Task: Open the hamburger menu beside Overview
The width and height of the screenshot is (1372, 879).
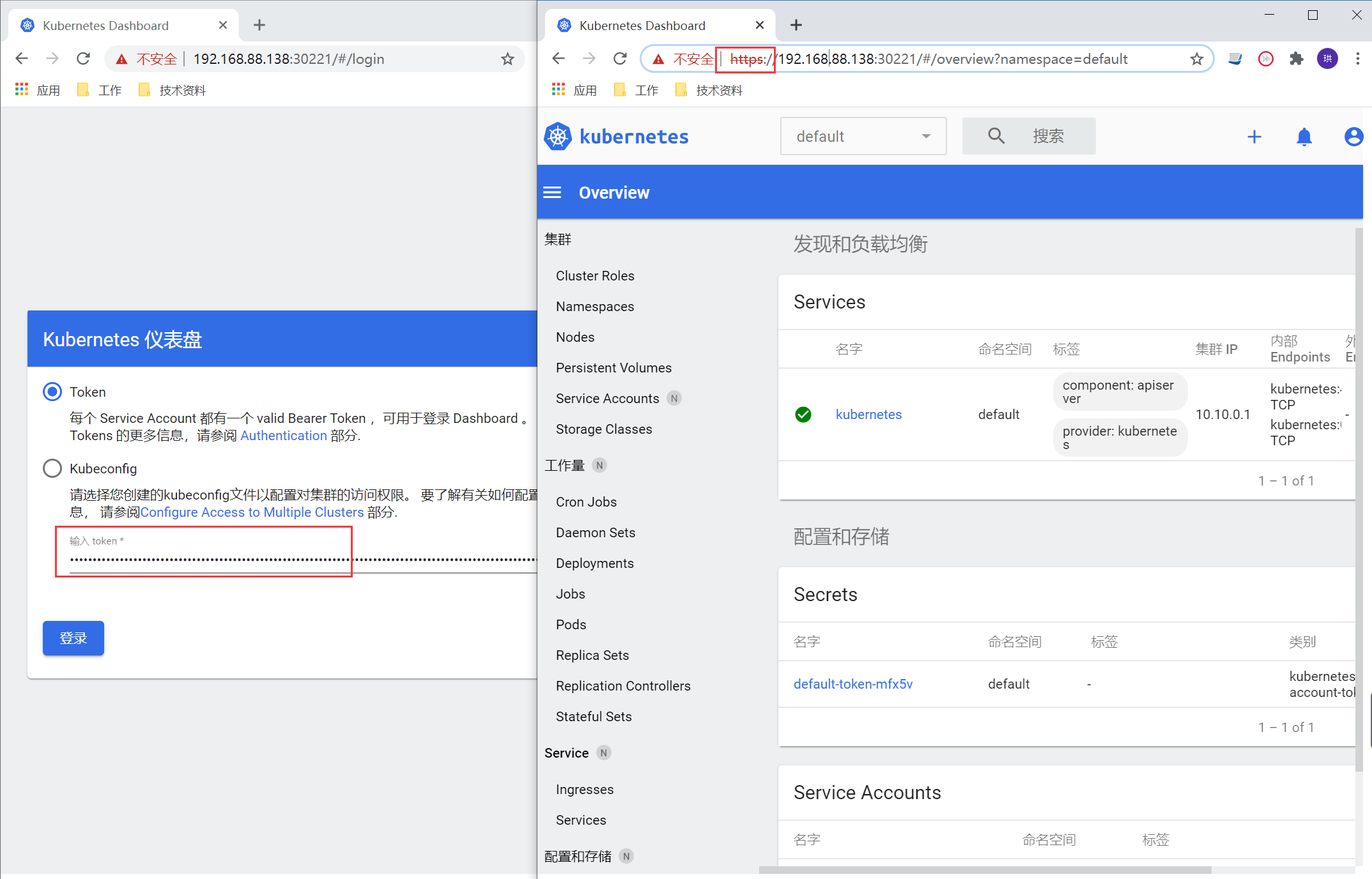Action: (x=552, y=192)
